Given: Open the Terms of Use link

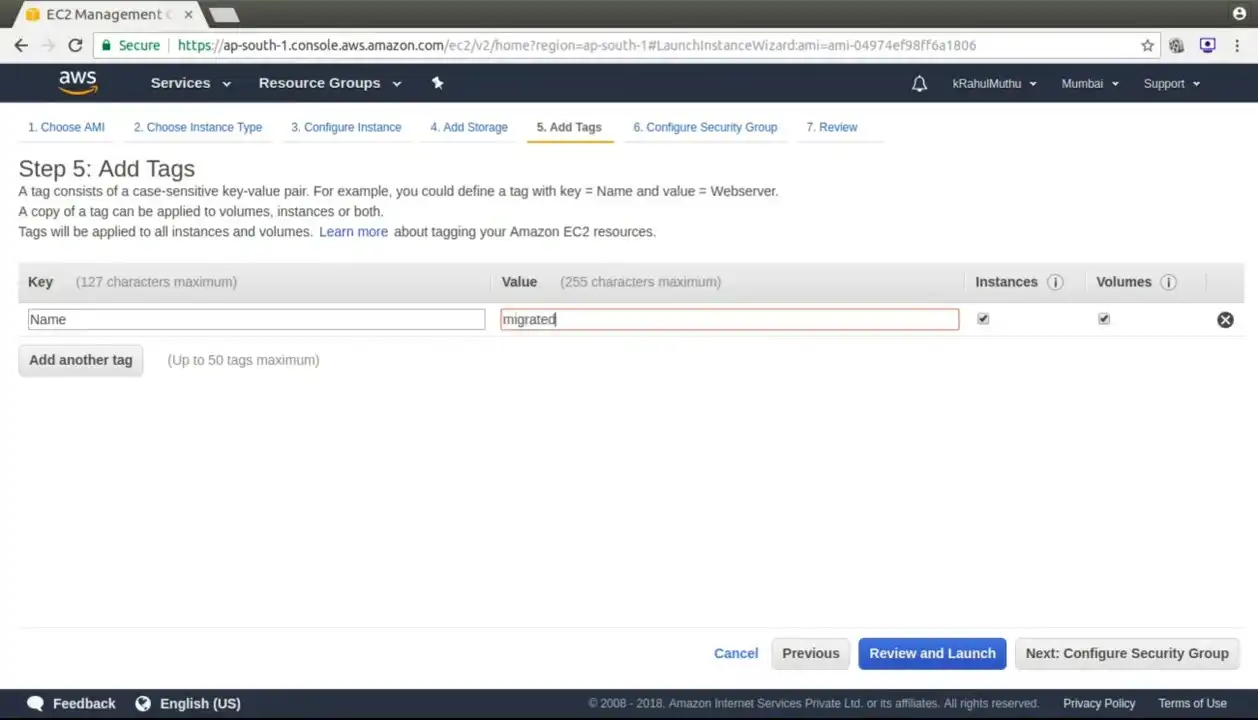Looking at the screenshot, I should pos(1192,703).
